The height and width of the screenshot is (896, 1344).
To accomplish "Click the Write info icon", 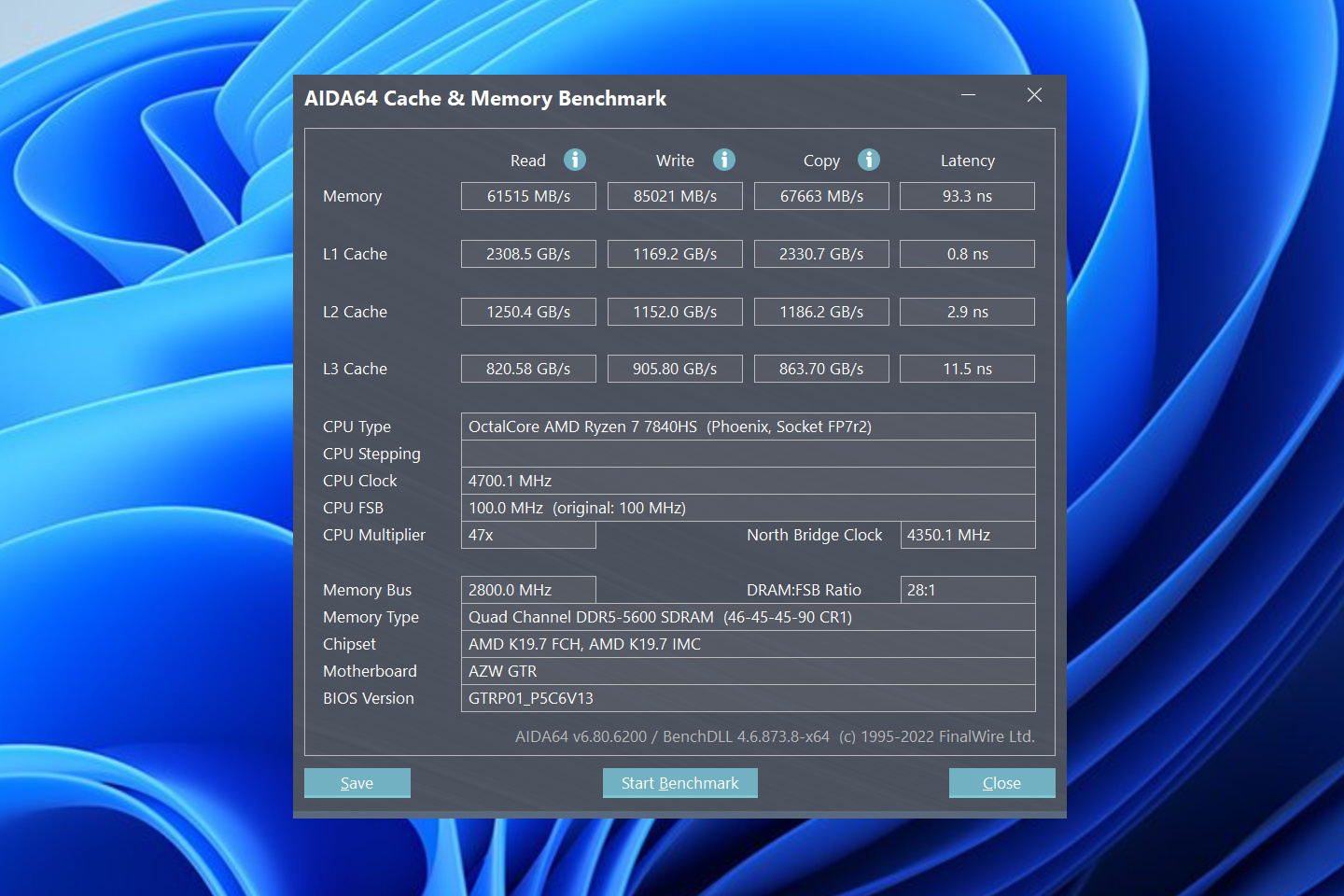I will [x=724, y=160].
